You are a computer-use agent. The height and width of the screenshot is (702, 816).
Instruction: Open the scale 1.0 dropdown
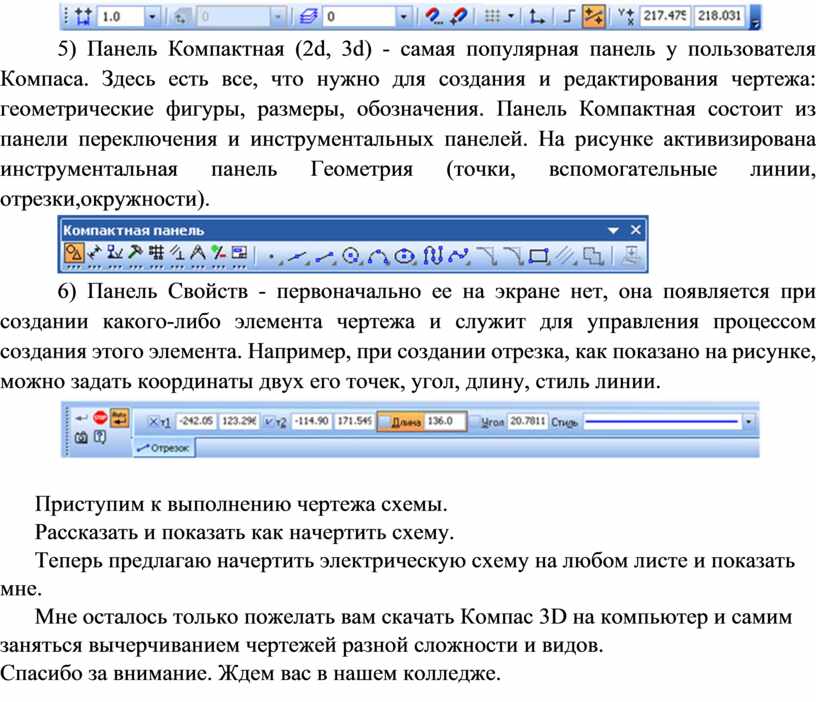coord(151,17)
